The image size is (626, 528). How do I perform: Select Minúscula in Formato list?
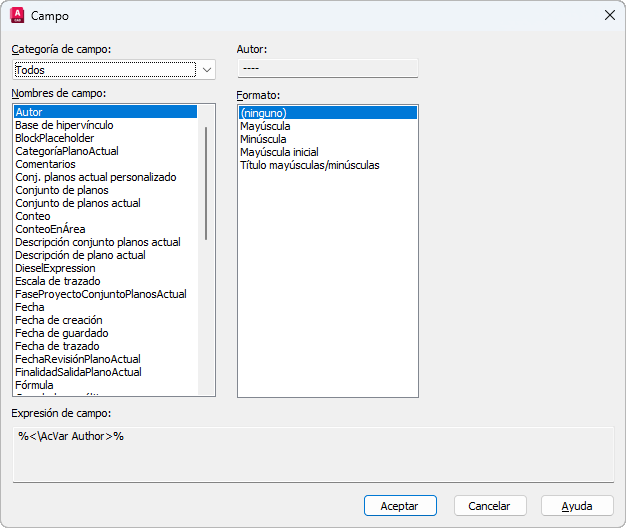264,139
